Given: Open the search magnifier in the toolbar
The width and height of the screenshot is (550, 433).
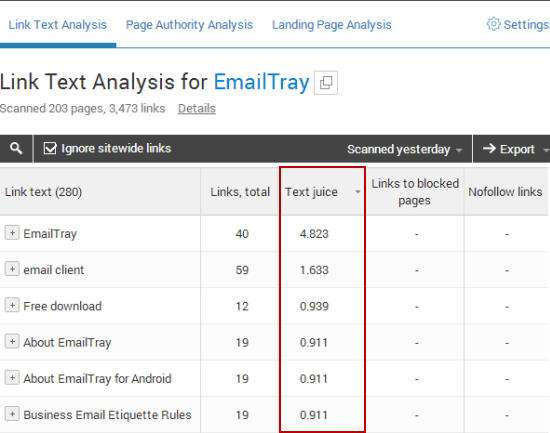Looking at the screenshot, I should pyautogui.click(x=16, y=149).
